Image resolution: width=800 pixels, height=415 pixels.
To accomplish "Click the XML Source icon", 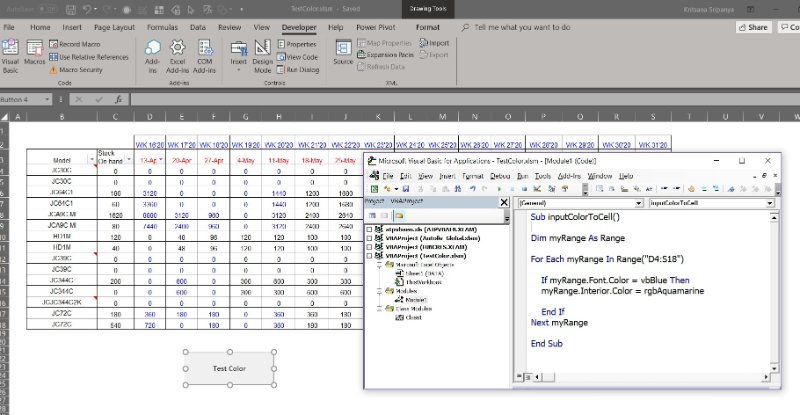I will 343,50.
